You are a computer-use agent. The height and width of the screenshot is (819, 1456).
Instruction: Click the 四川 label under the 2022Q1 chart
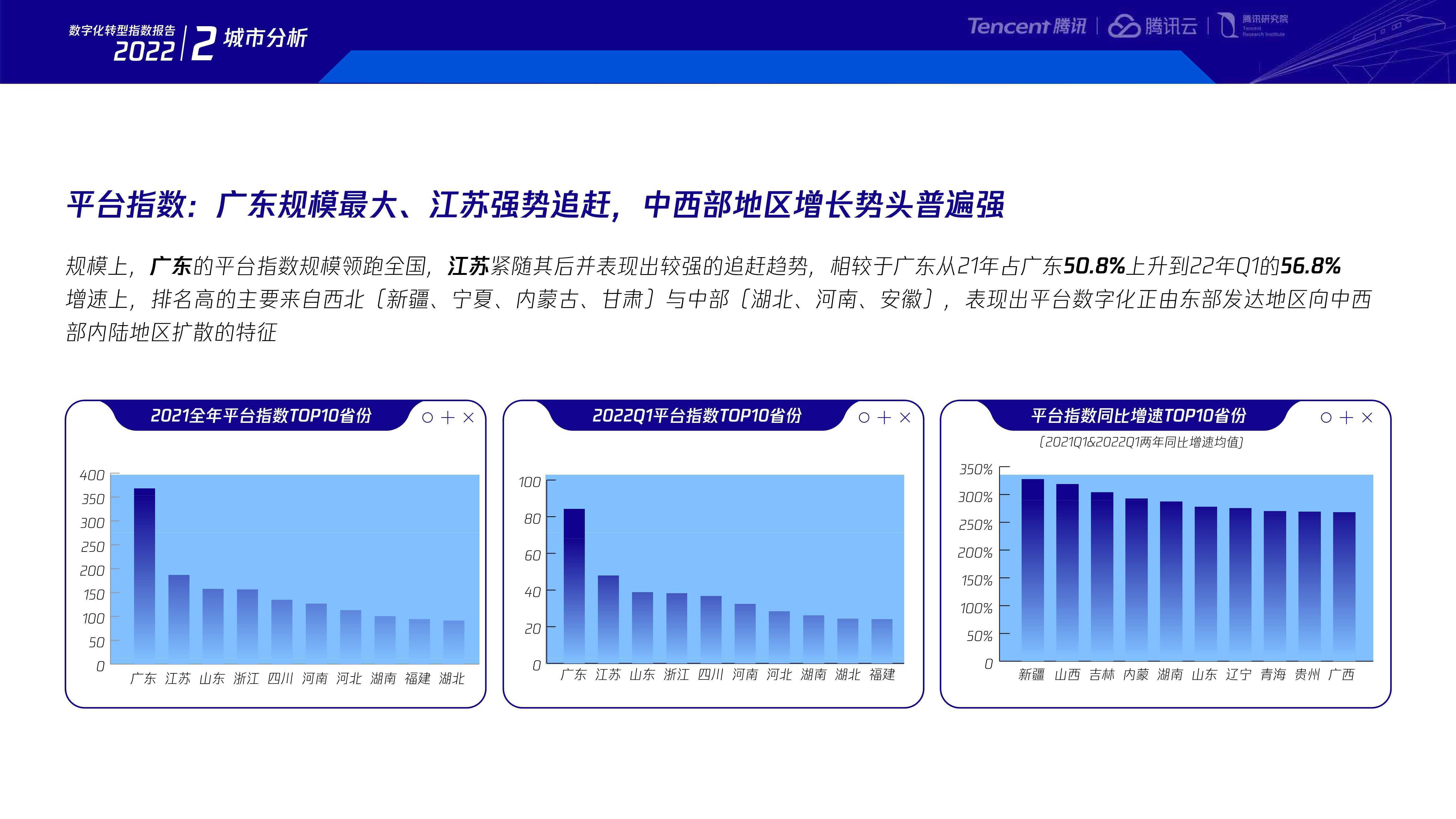(710, 674)
